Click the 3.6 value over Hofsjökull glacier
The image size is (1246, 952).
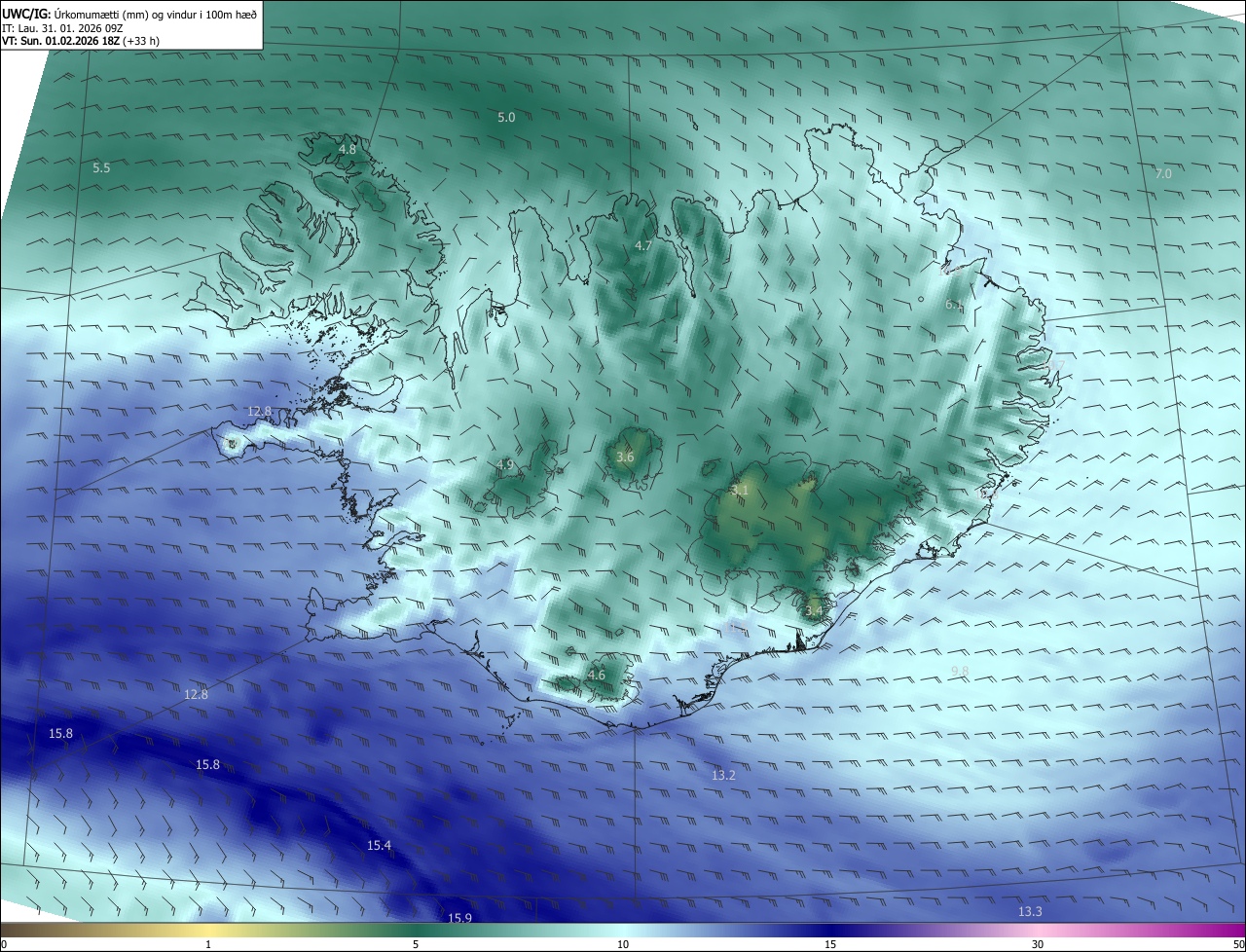(625, 458)
